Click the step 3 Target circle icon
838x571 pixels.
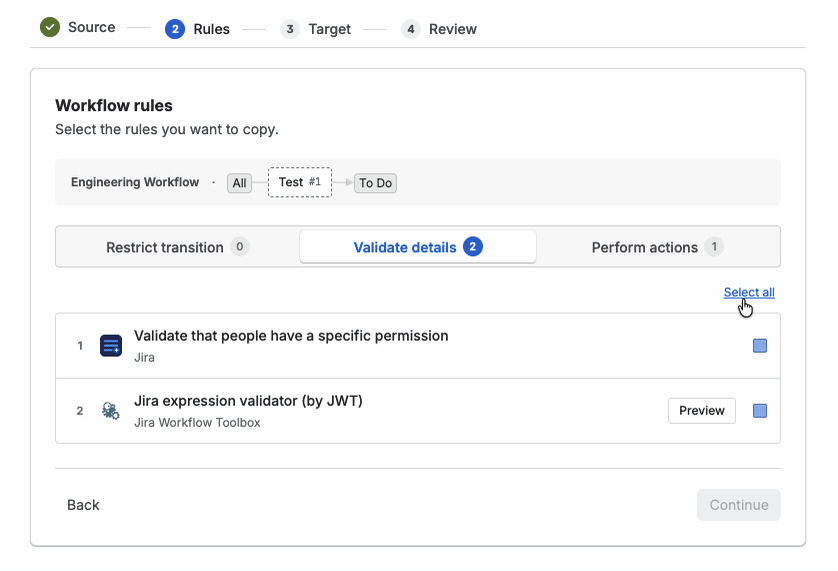tap(290, 29)
